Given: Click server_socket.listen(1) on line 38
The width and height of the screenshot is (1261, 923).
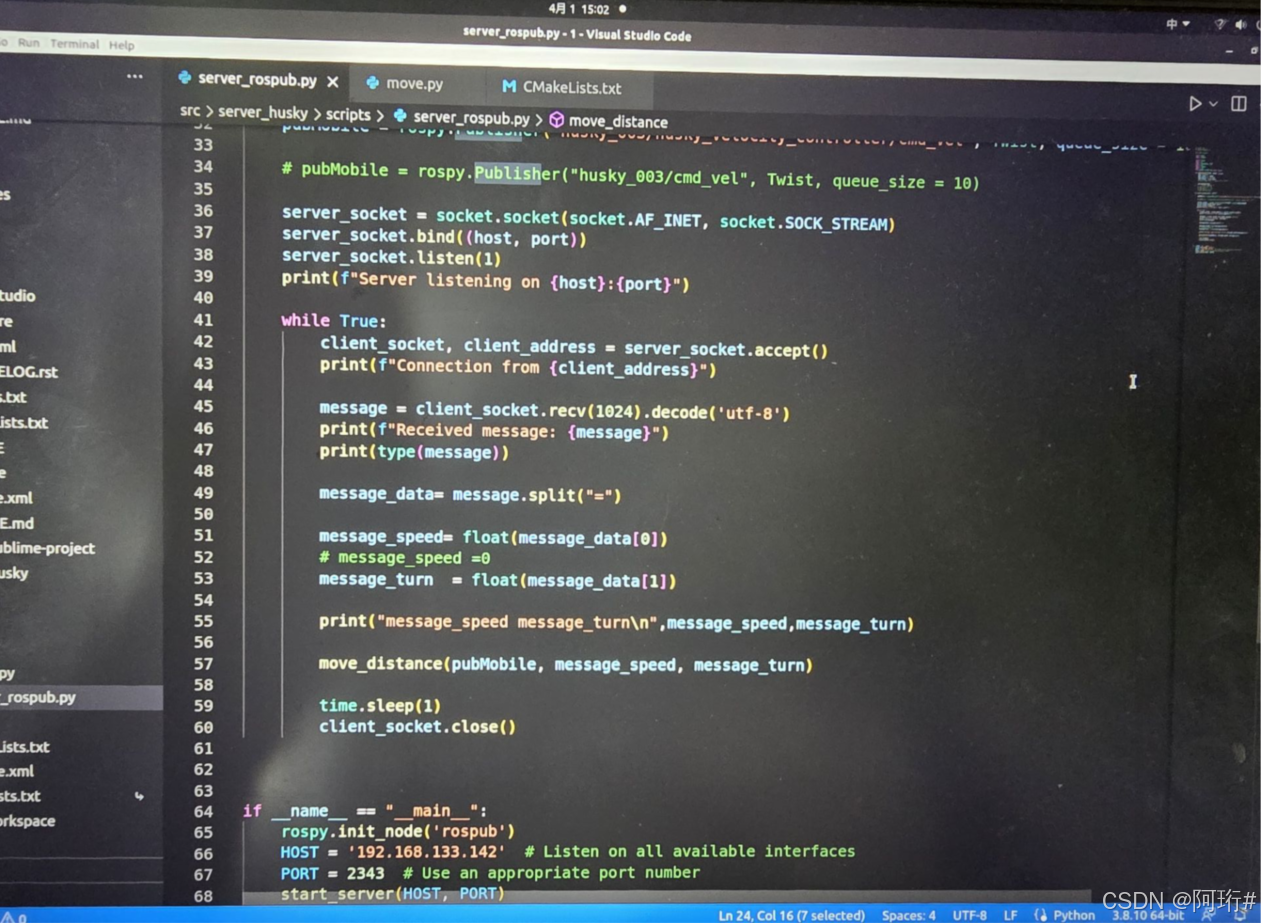Looking at the screenshot, I should pyautogui.click(x=391, y=258).
